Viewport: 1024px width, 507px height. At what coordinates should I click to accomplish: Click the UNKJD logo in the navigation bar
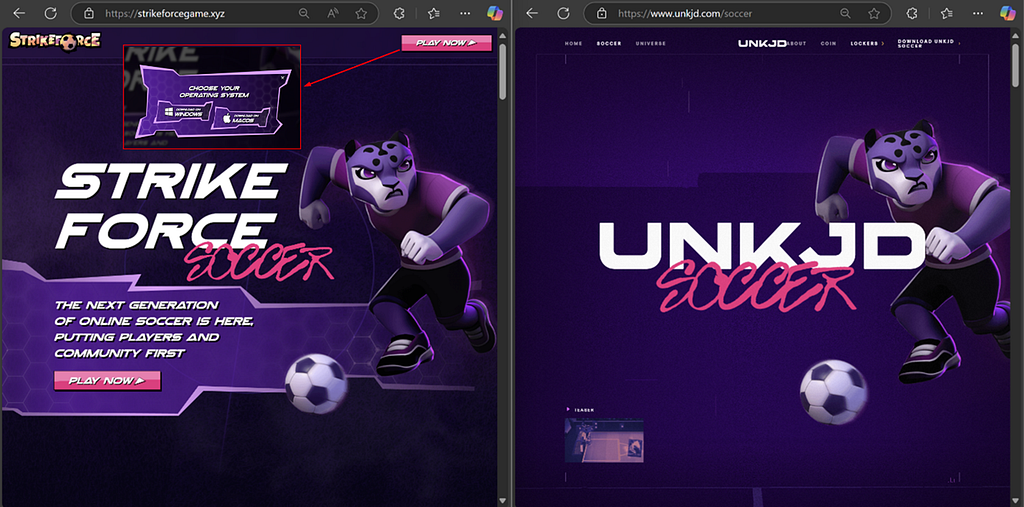[x=761, y=43]
